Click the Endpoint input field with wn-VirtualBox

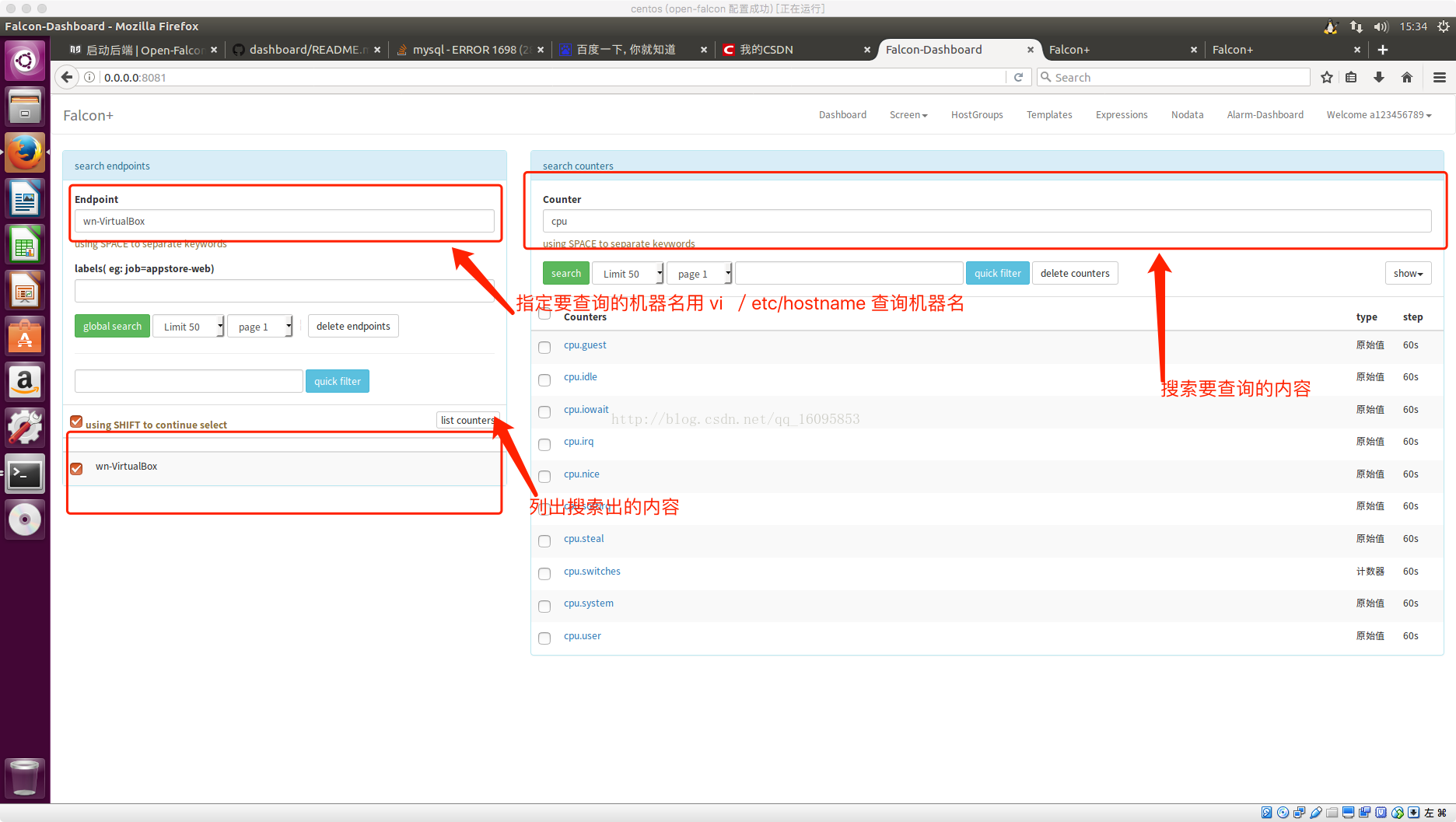coord(285,221)
